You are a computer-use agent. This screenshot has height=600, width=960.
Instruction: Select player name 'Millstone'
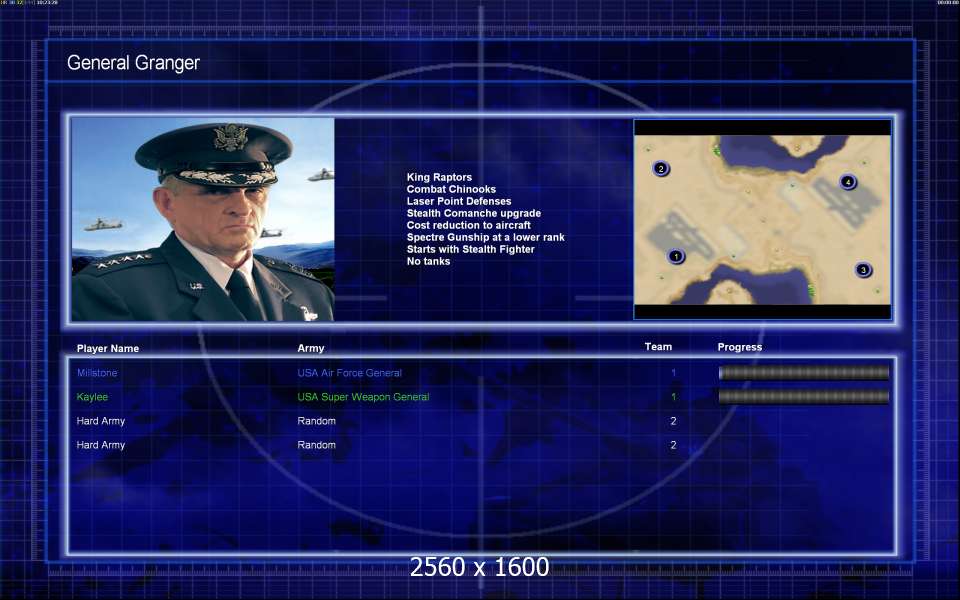97,373
